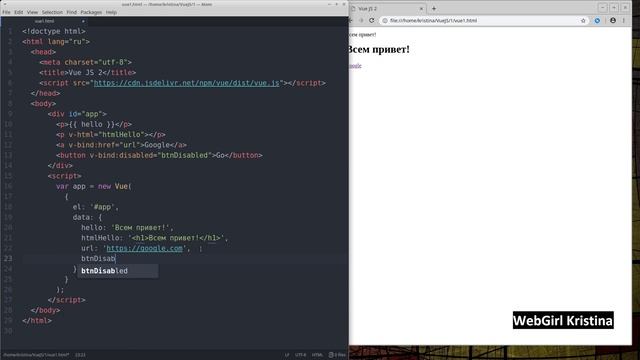Screen dimensions: 640x360
Task: Open the Edit menu in Atom
Action: [x=19, y=12]
